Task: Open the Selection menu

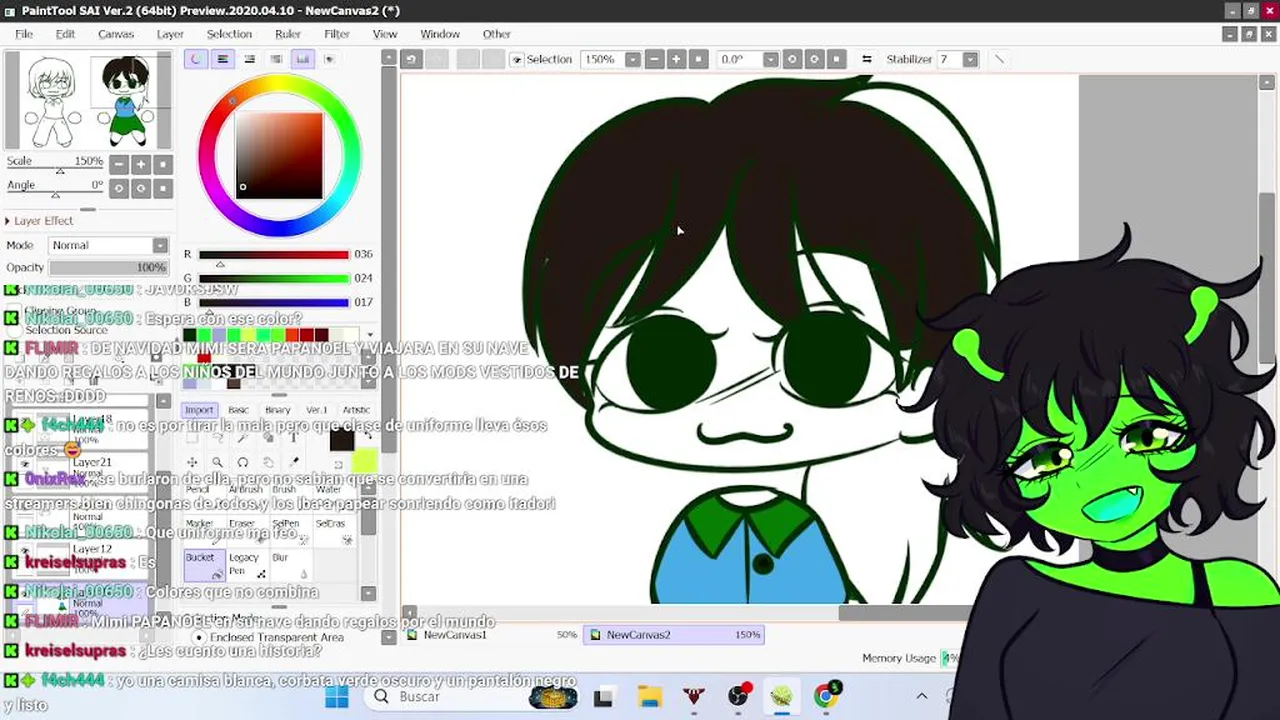Action: pos(229,34)
